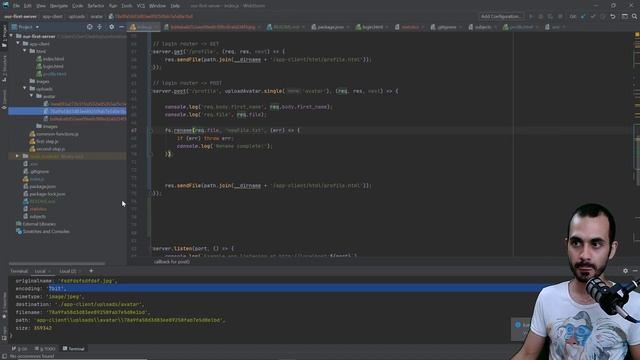640x360 pixels.
Task: Expand the node_modules folder
Action: 17,156
